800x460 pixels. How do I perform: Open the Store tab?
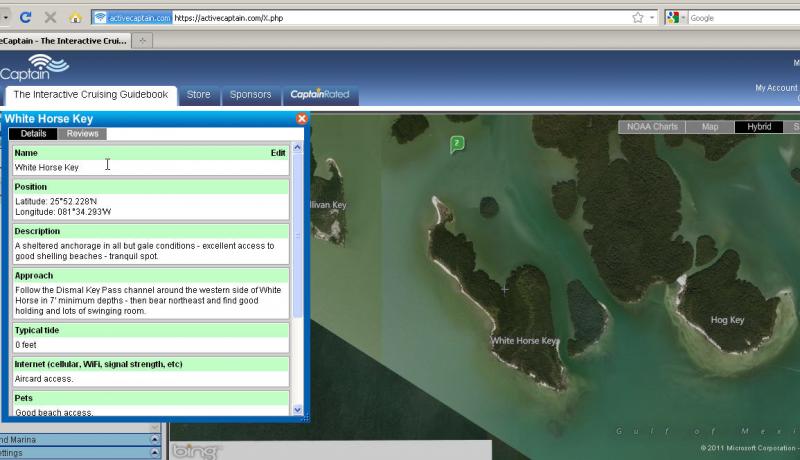[x=198, y=95]
